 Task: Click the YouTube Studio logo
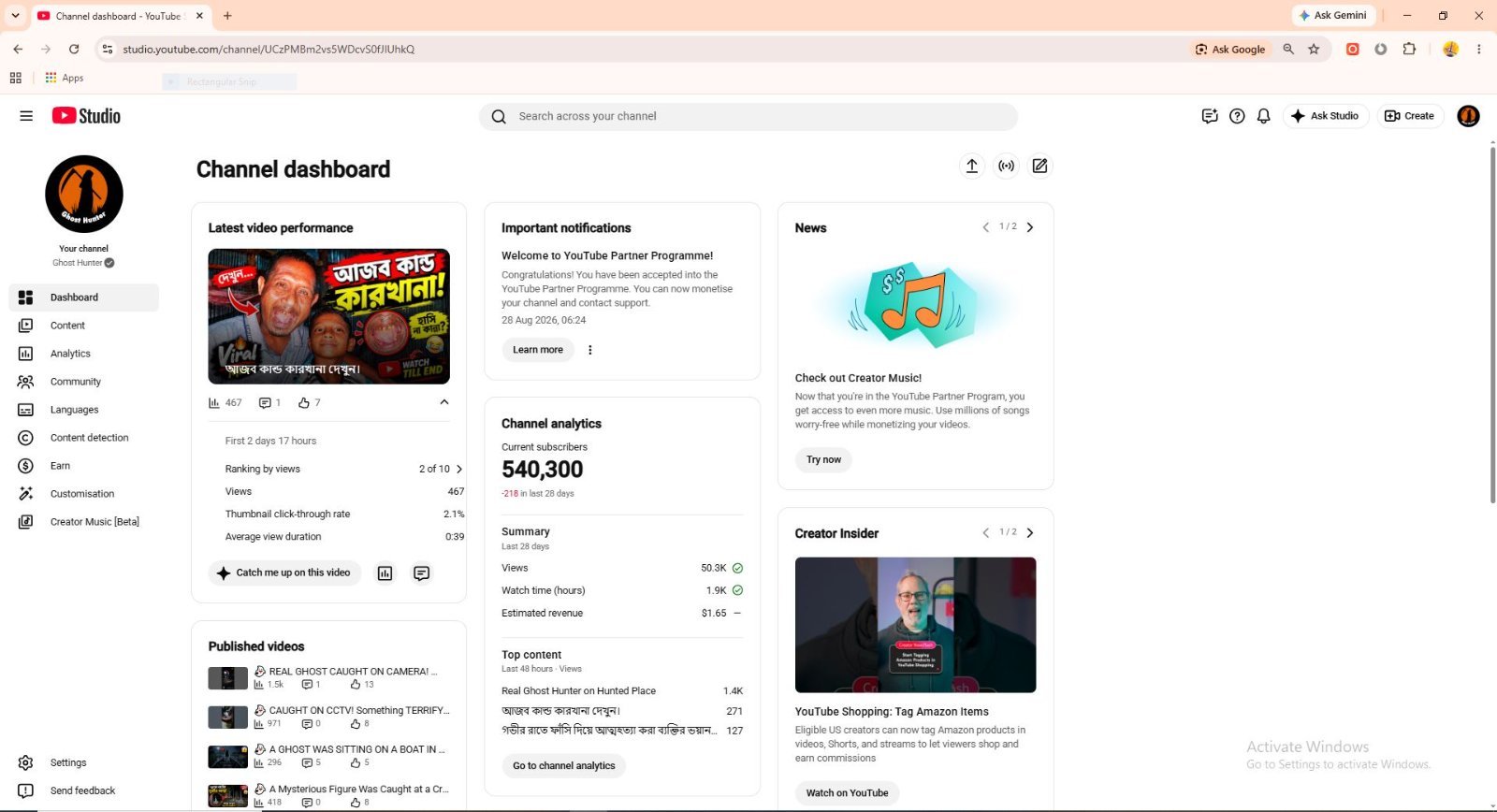(86, 116)
